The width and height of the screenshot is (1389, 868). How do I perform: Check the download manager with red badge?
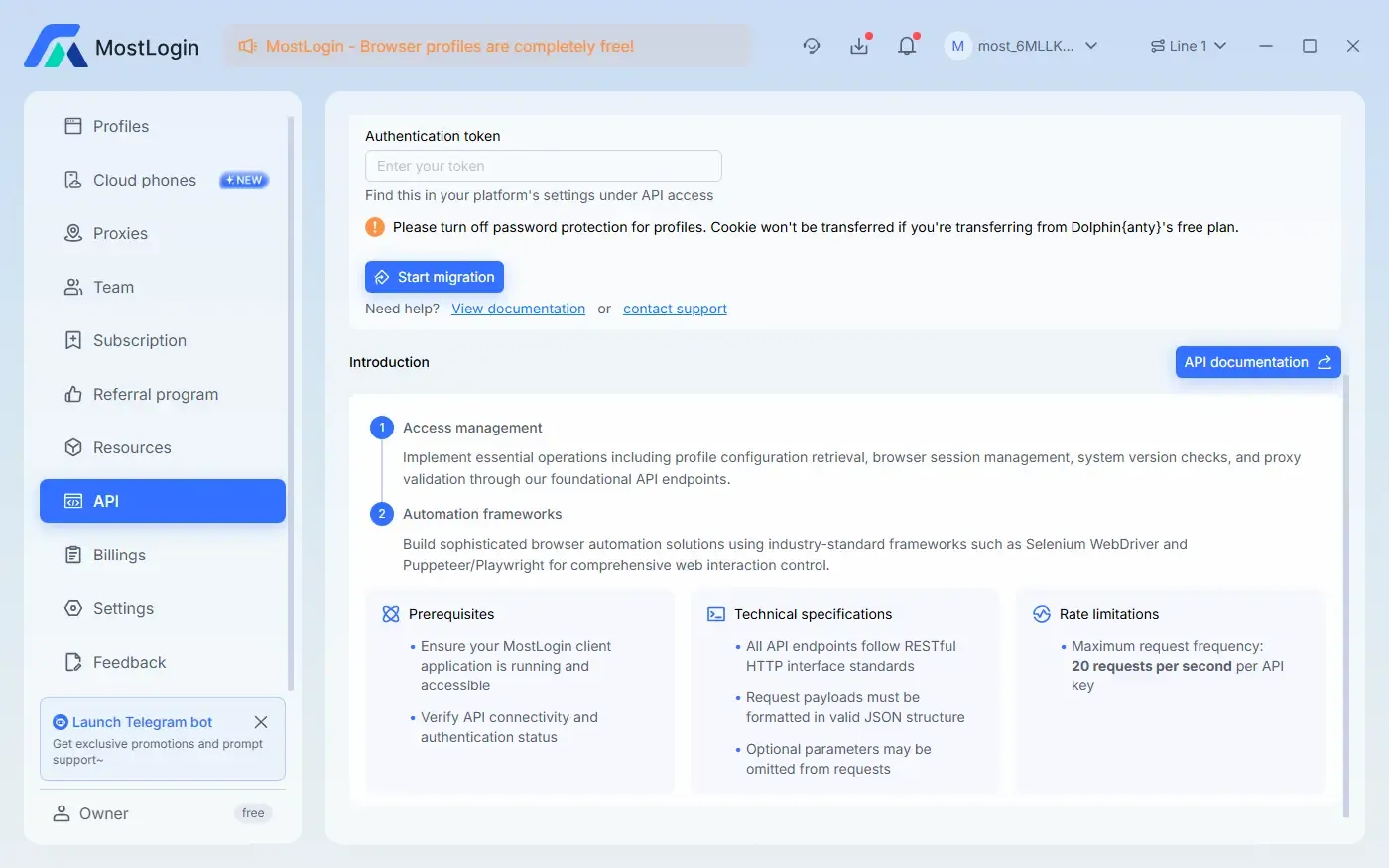point(859,46)
